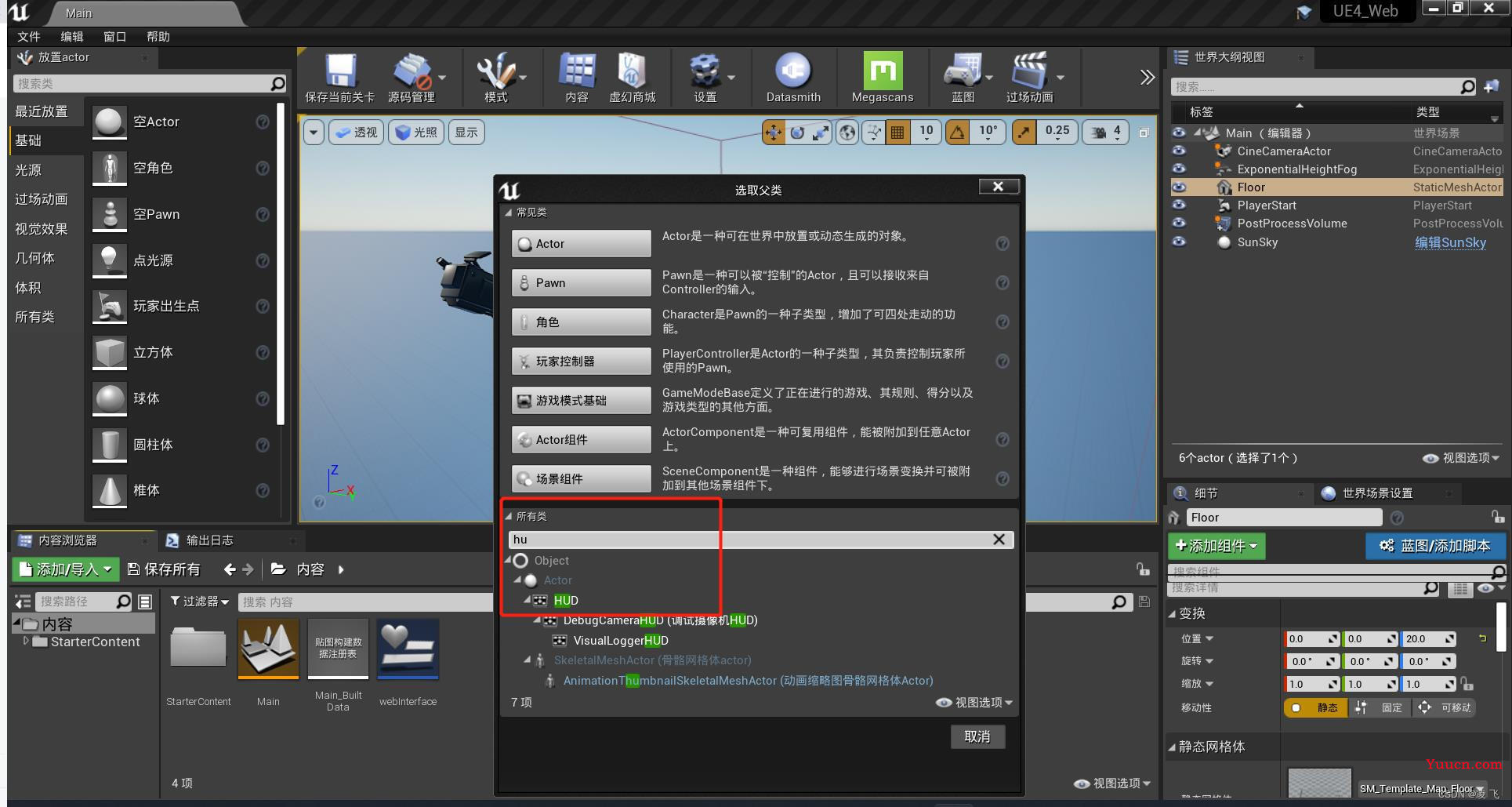Open scale snap value 0.25 dropdown
Image resolution: width=1512 pixels, height=807 pixels.
click(x=1057, y=133)
